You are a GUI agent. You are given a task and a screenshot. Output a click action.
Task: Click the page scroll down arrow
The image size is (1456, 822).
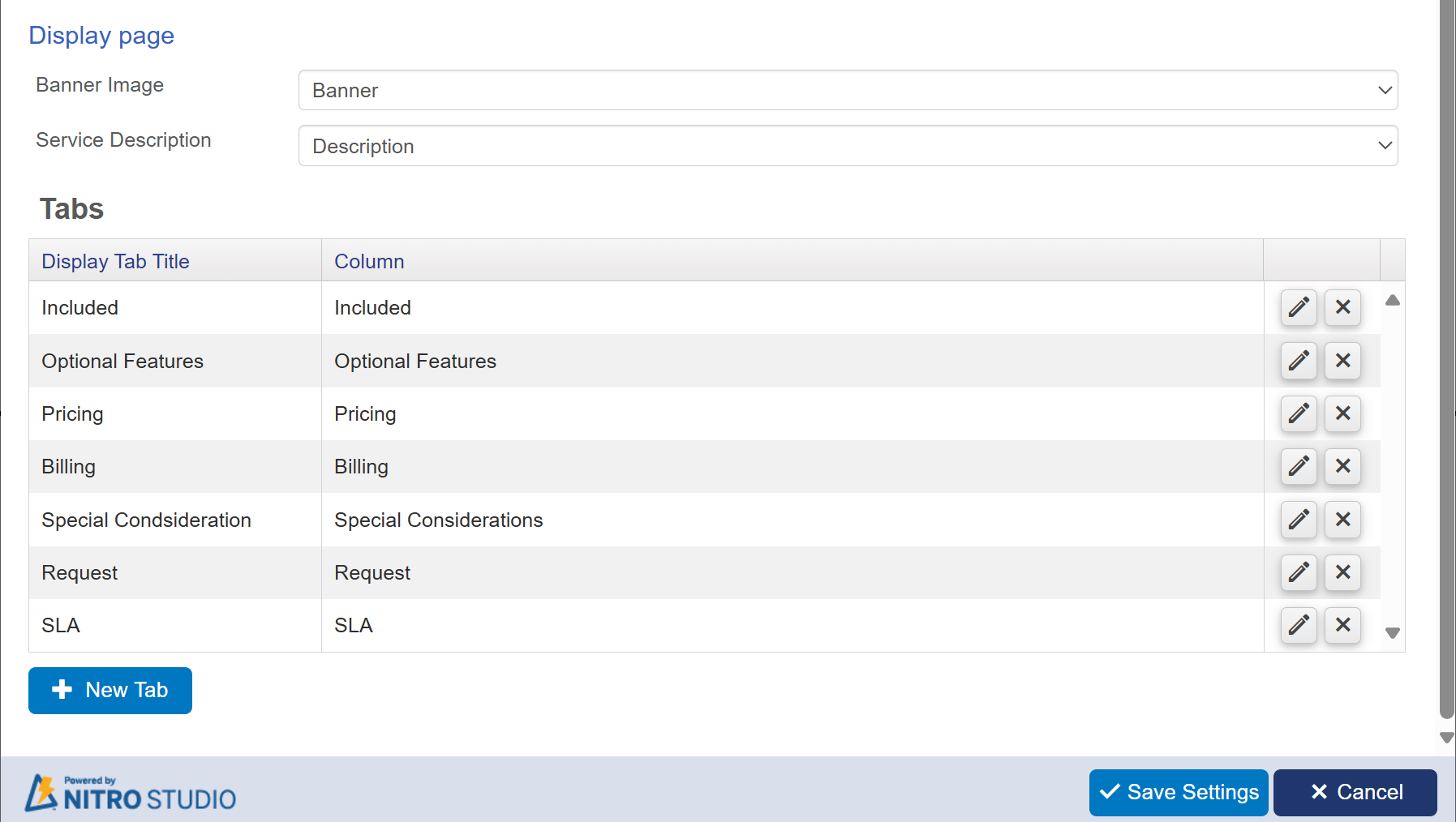click(1447, 738)
